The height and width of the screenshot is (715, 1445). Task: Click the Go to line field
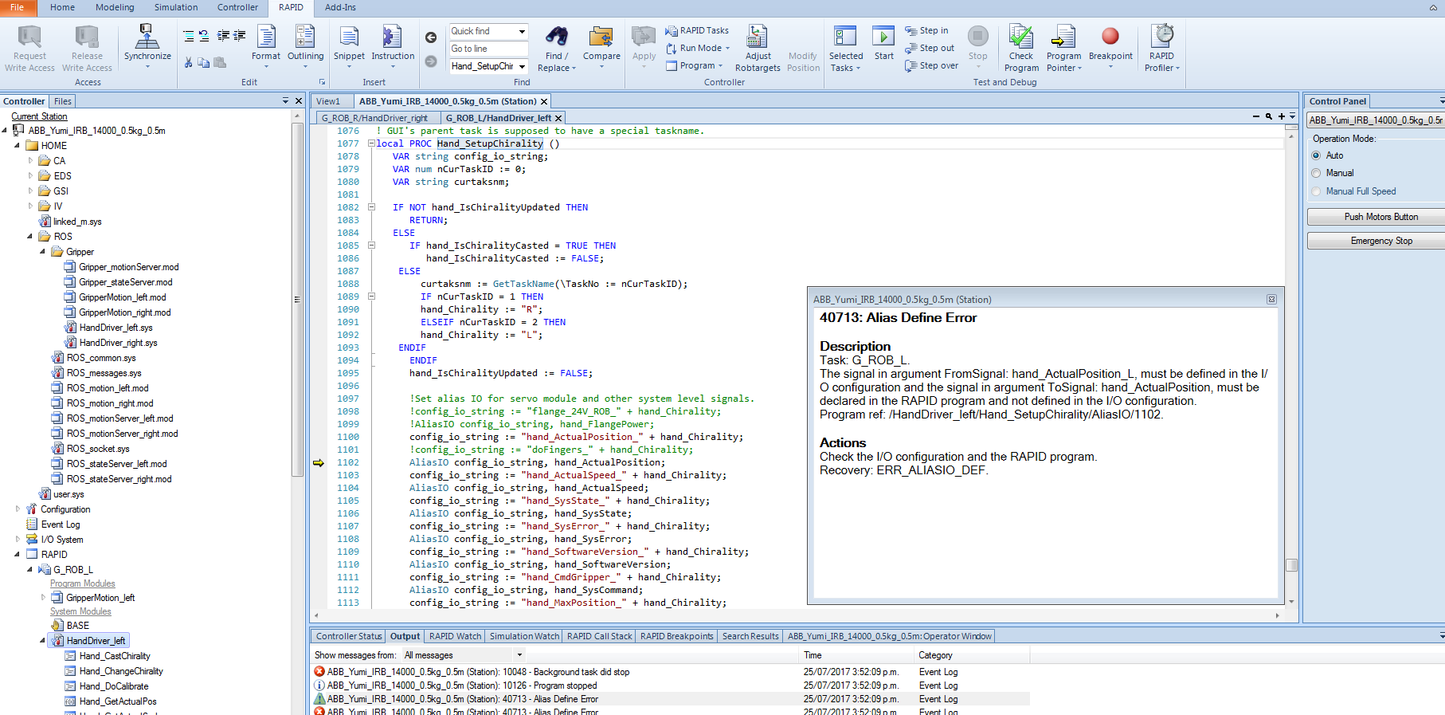[x=488, y=49]
